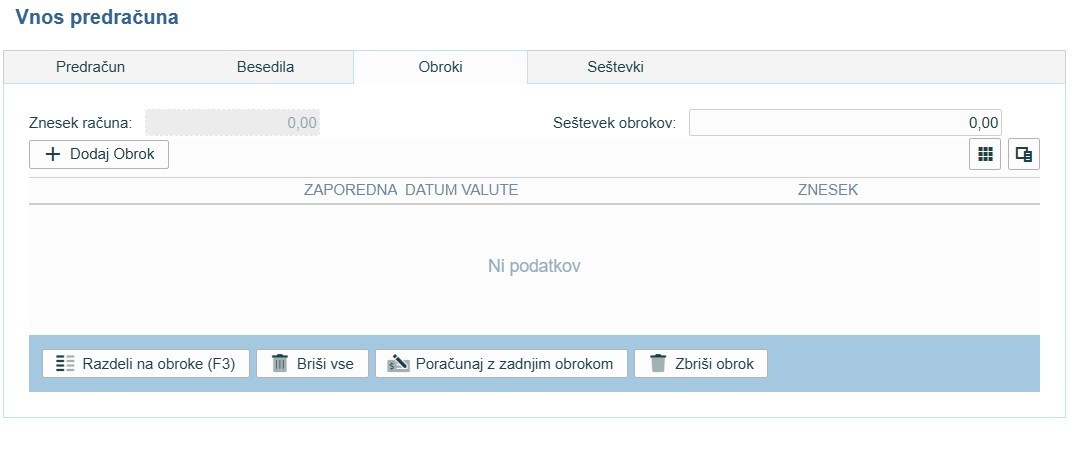Click the DATUM VALUTE column header
This screenshot has width=1078, height=455.
click(x=462, y=190)
